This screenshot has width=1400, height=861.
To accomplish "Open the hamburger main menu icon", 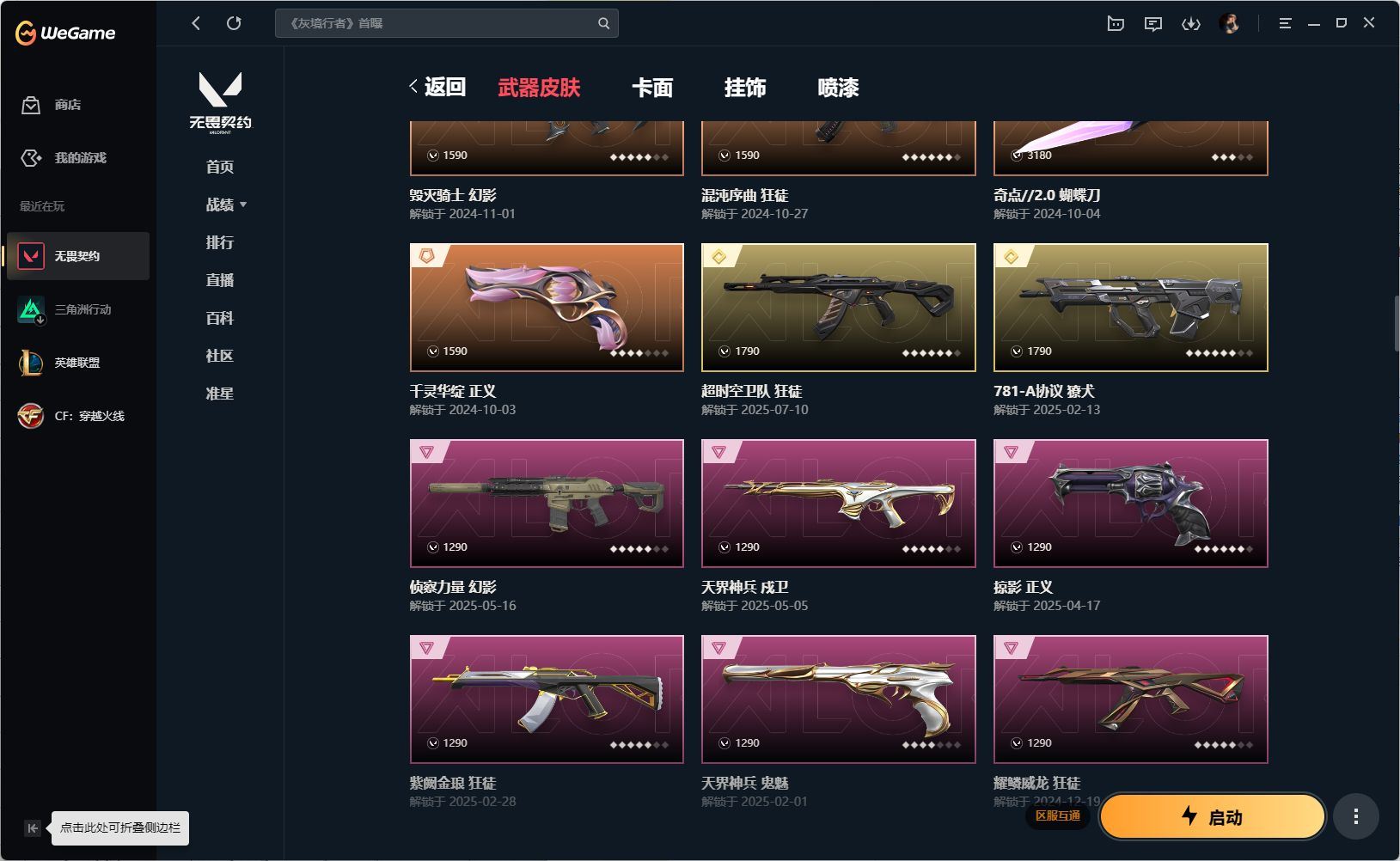I will click(x=1285, y=24).
